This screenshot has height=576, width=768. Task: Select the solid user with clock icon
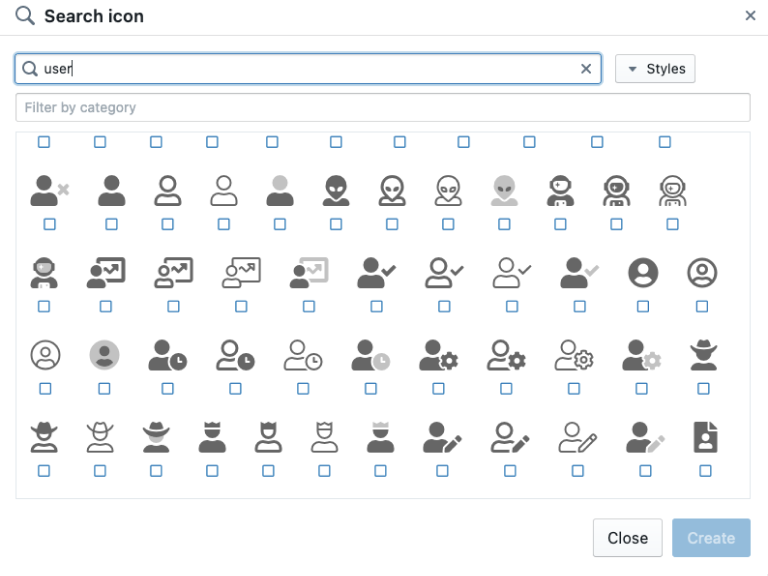(168, 355)
